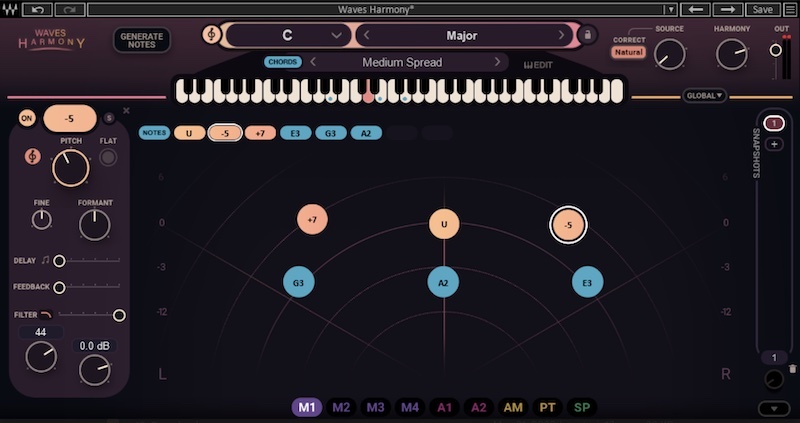Add a new snapshot with plus button

773,144
